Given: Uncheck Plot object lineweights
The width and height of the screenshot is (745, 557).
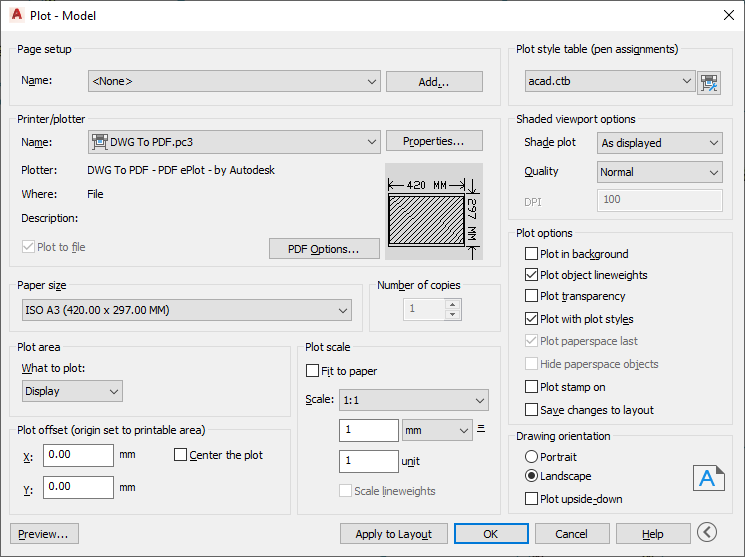Looking at the screenshot, I should click(531, 275).
